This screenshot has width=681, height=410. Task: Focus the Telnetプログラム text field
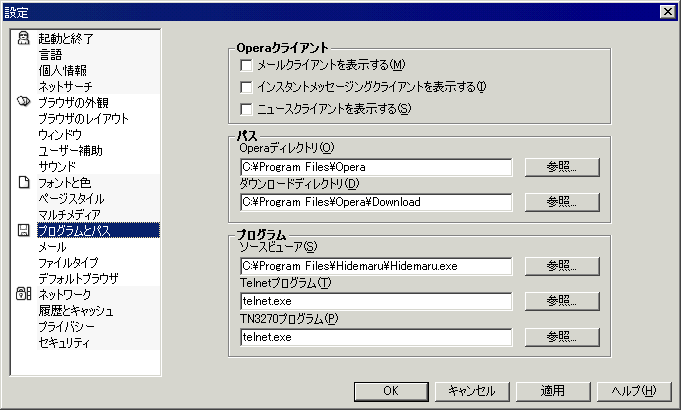(376, 301)
